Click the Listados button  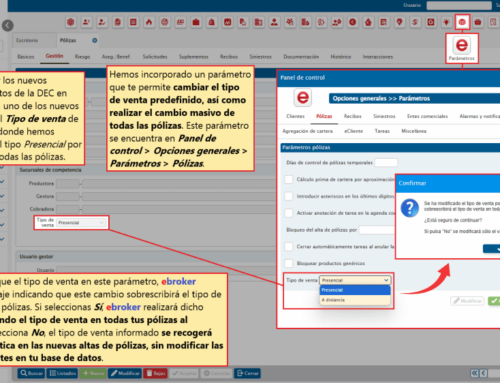[x=62, y=373]
